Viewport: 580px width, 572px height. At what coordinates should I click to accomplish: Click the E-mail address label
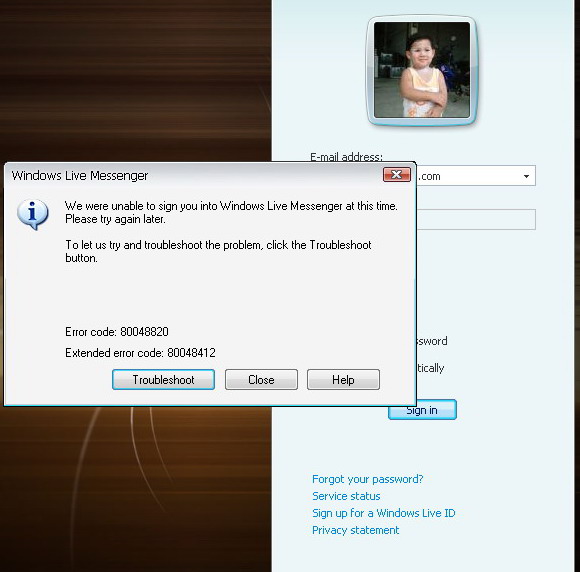[x=346, y=157]
